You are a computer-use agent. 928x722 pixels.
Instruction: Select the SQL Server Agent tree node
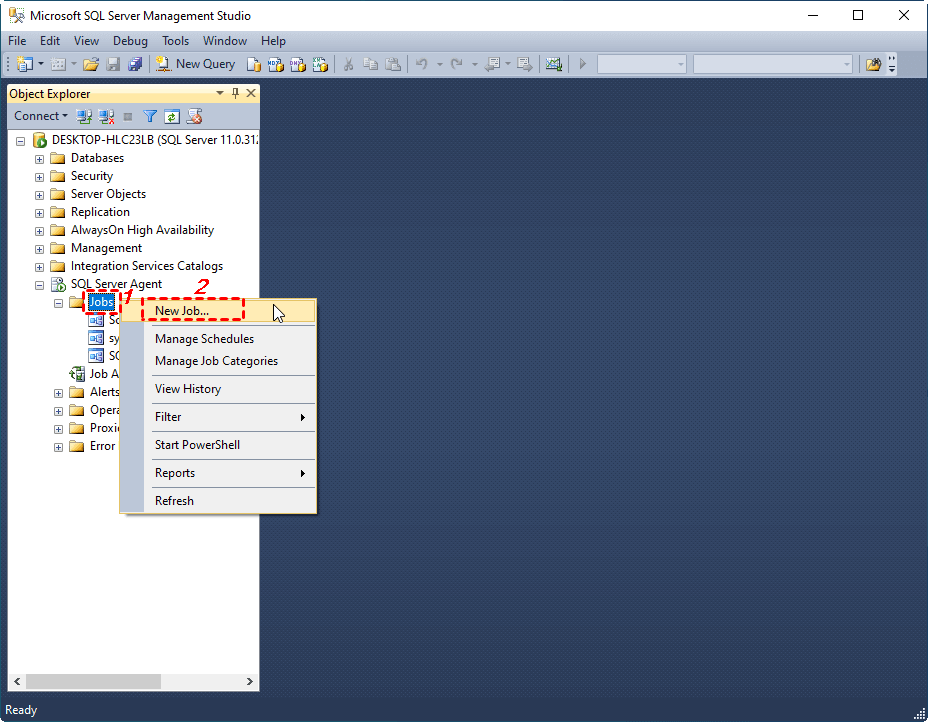[x=116, y=284]
